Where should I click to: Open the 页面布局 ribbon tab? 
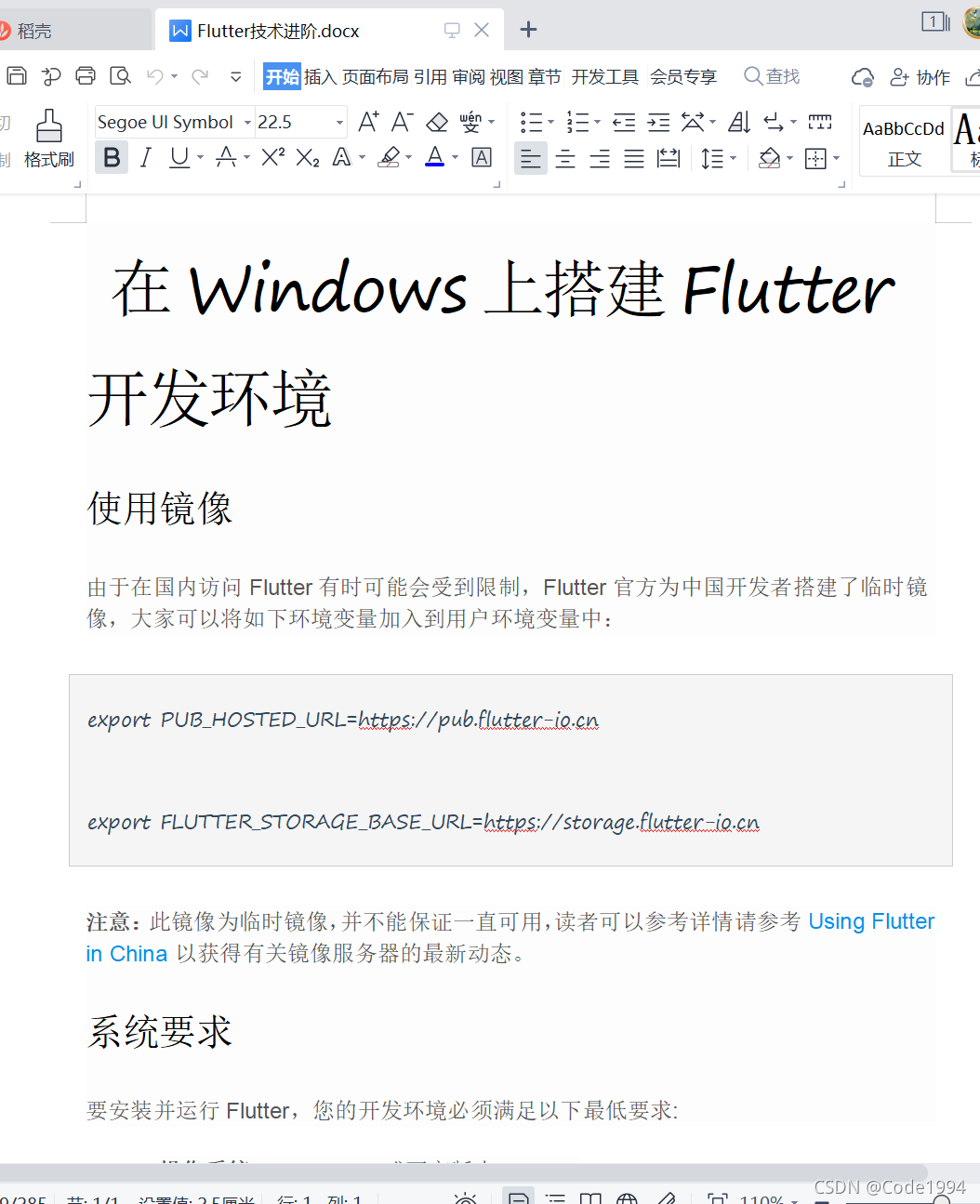point(375,76)
